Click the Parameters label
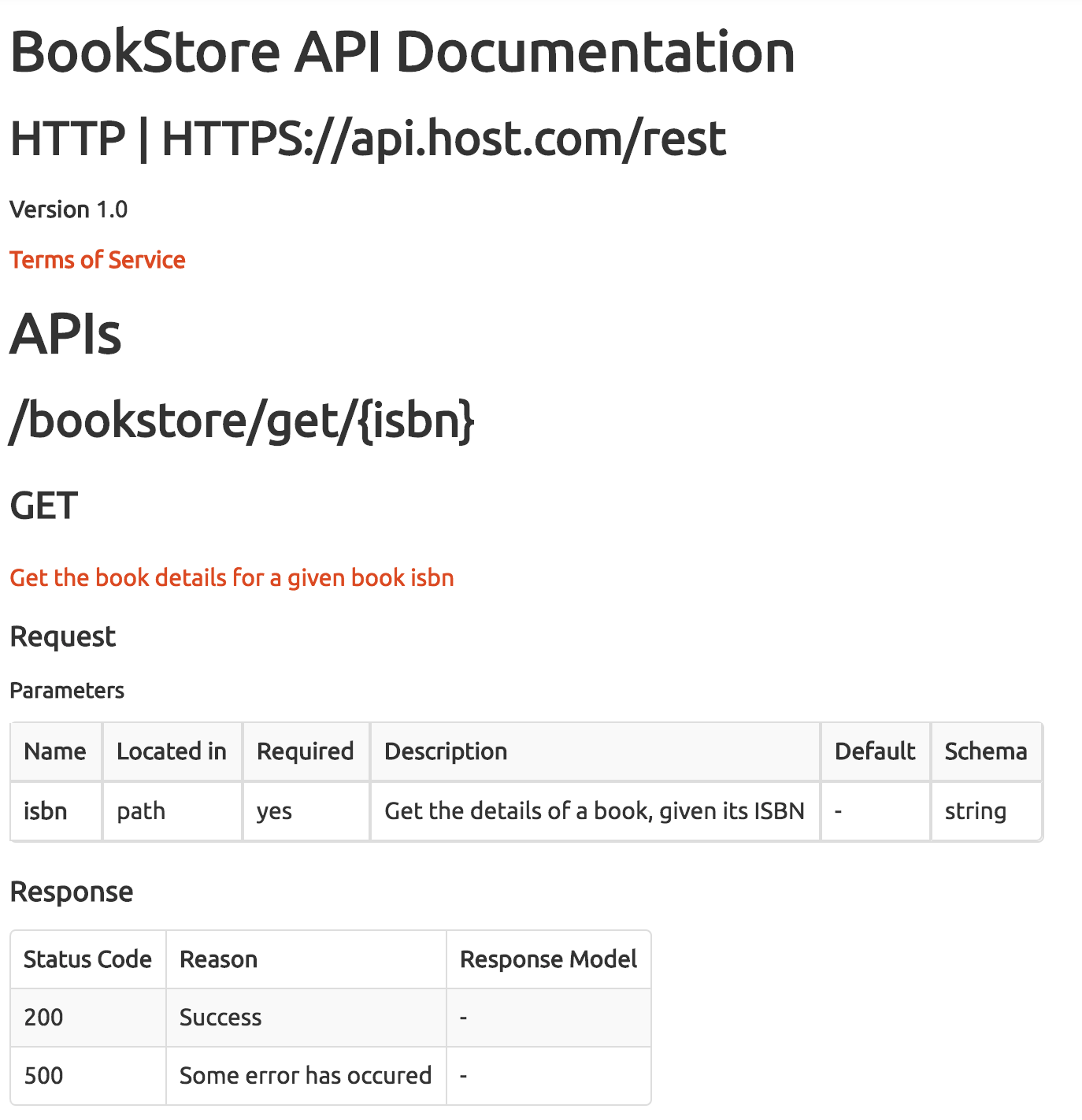This screenshot has width=1082, height=1120. point(67,691)
